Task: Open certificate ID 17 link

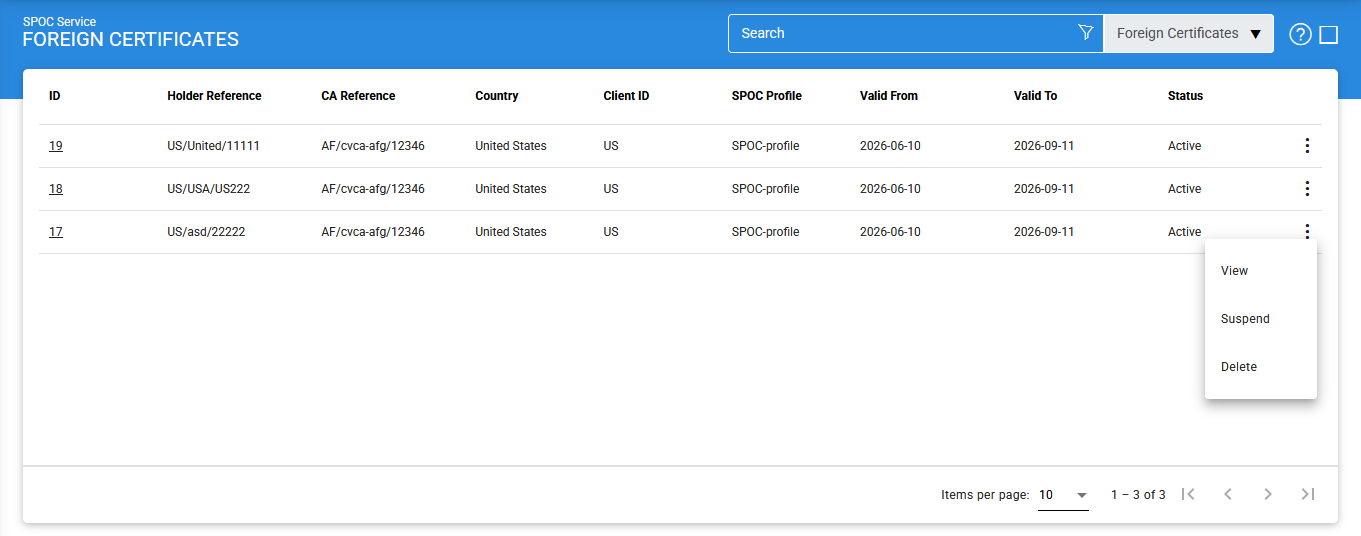Action: [56, 232]
